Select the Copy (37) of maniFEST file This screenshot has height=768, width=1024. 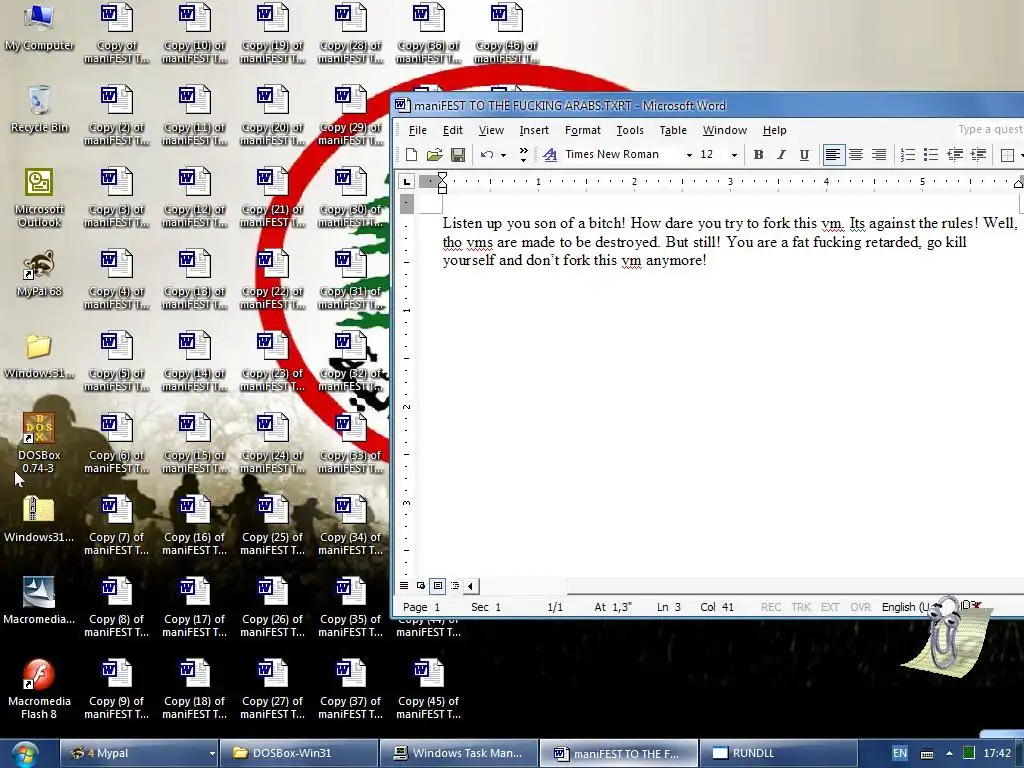tap(351, 689)
